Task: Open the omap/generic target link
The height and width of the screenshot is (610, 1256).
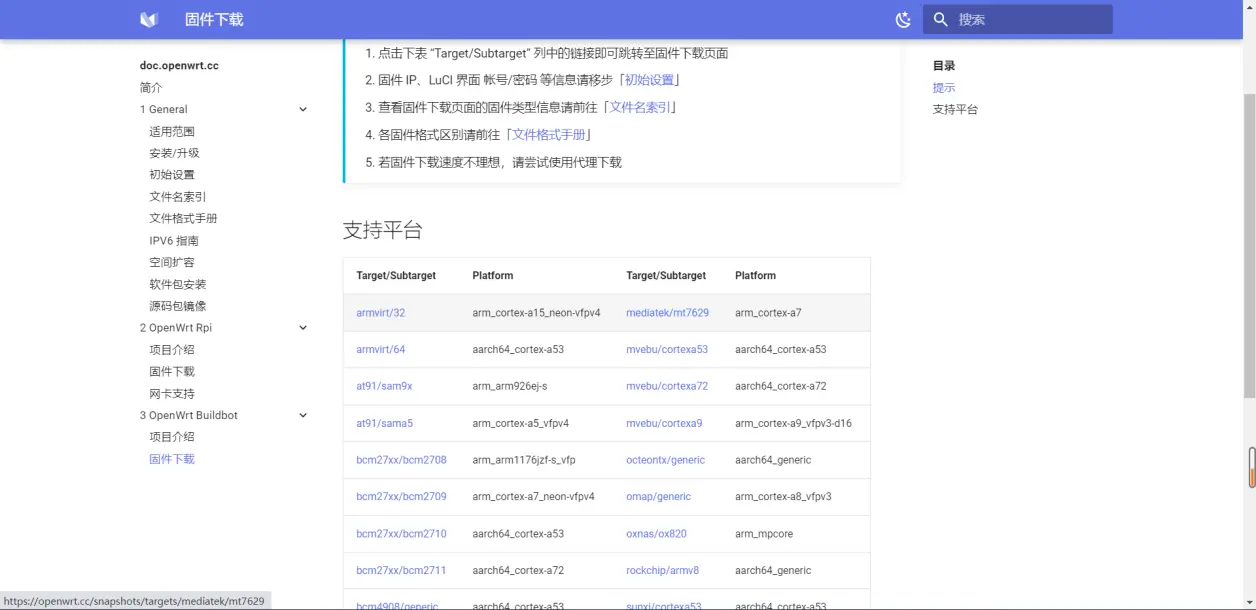Action: click(658, 497)
